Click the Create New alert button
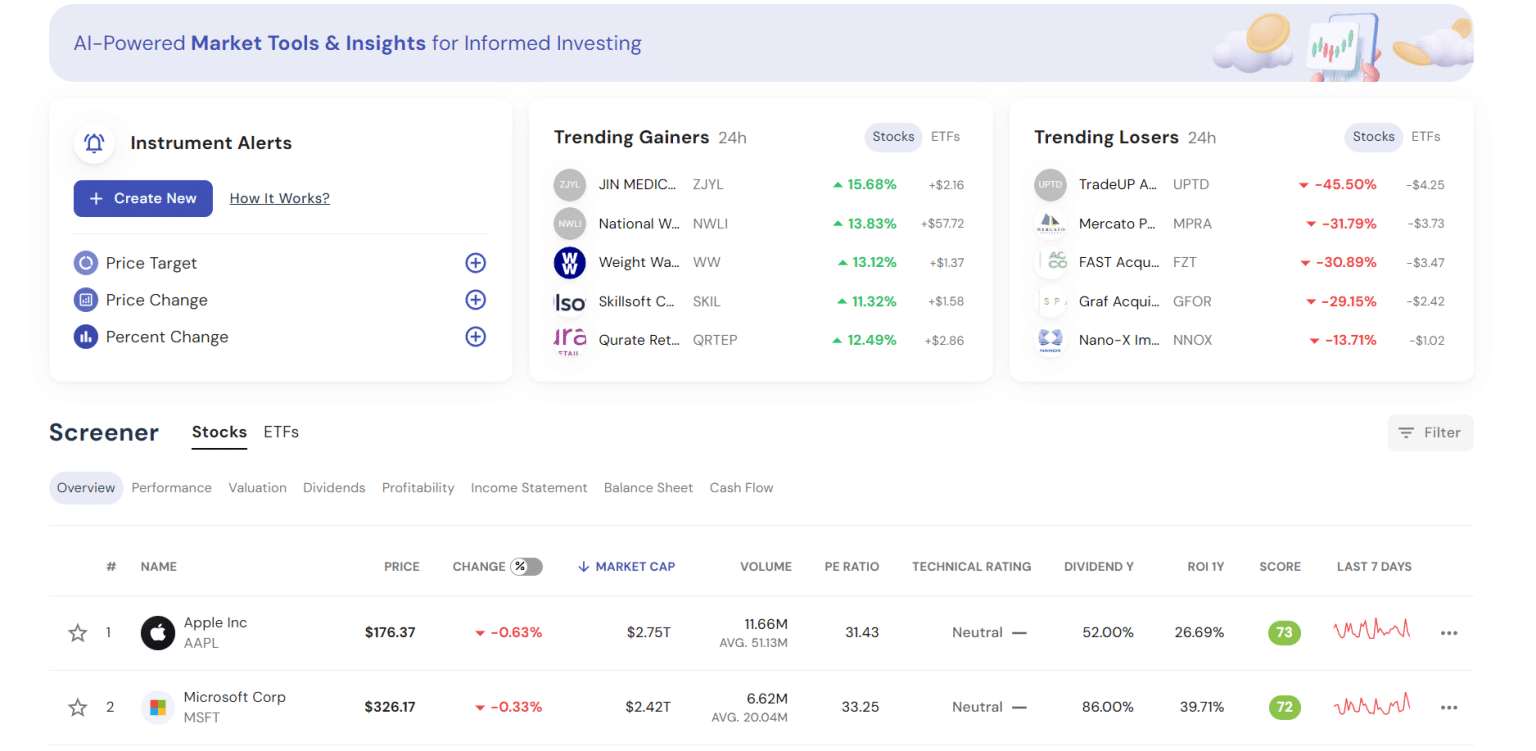This screenshot has width=1536, height=751. point(143,199)
